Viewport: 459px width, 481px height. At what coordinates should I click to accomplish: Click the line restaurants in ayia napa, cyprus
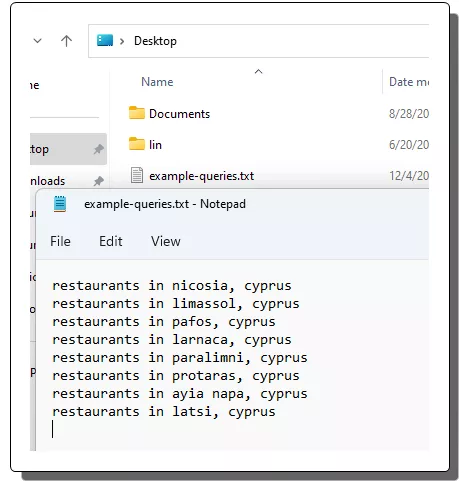[x=180, y=394]
